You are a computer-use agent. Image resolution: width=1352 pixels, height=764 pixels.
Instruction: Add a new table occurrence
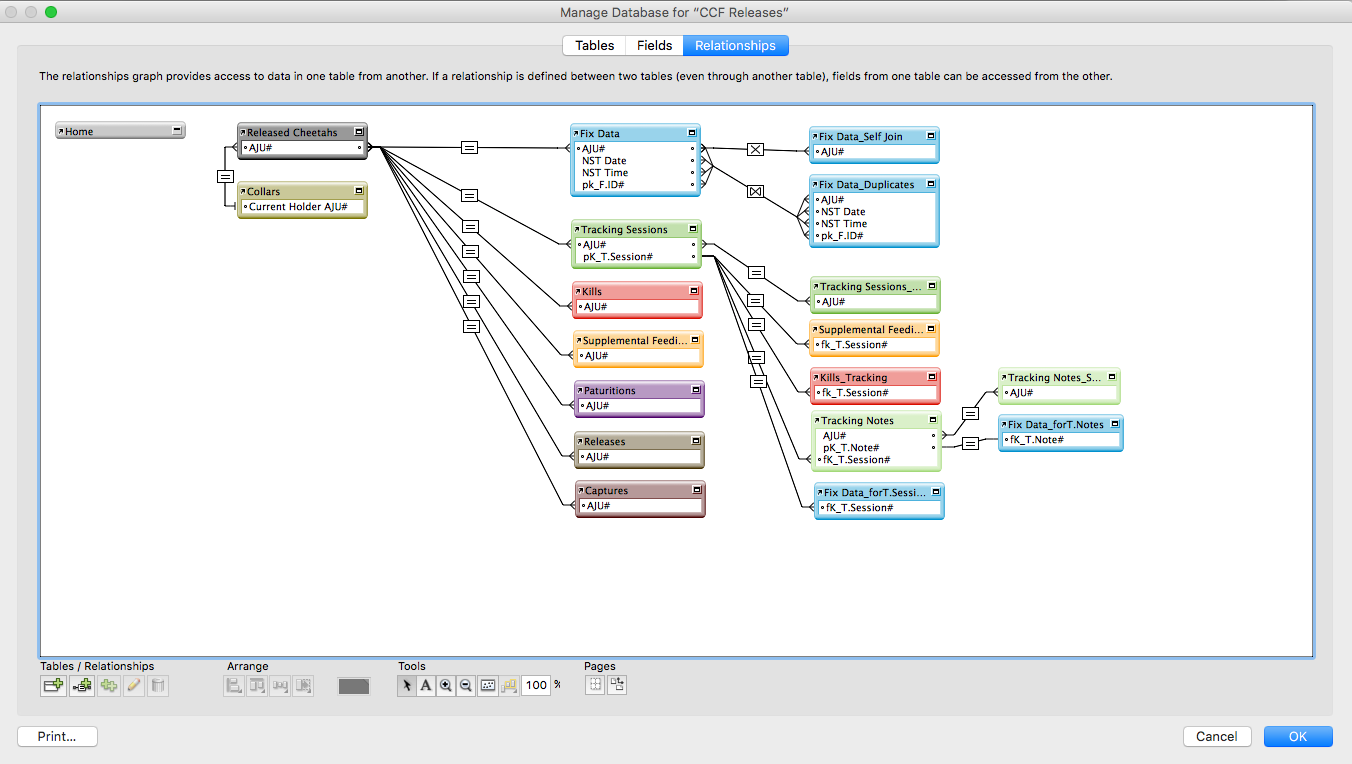(53, 686)
